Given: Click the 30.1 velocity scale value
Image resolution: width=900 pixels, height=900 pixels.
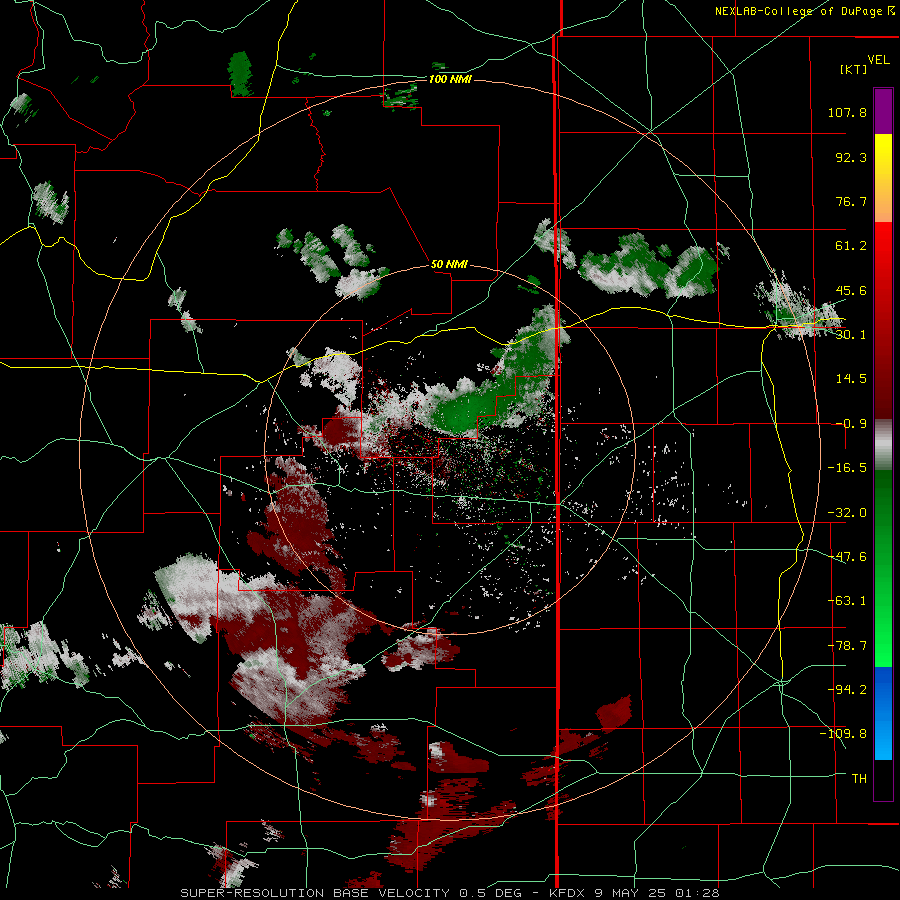Looking at the screenshot, I should pos(851,335).
